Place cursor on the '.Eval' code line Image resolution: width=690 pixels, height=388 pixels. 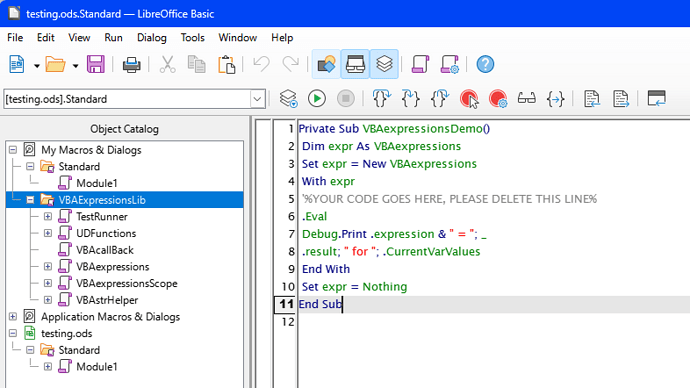[314, 216]
